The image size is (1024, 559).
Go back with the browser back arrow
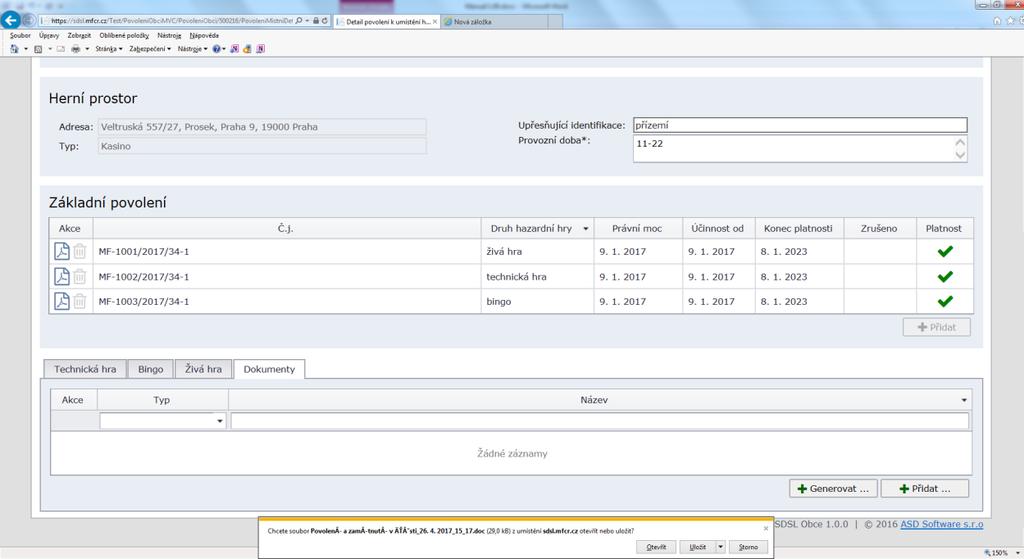tap(10, 20)
